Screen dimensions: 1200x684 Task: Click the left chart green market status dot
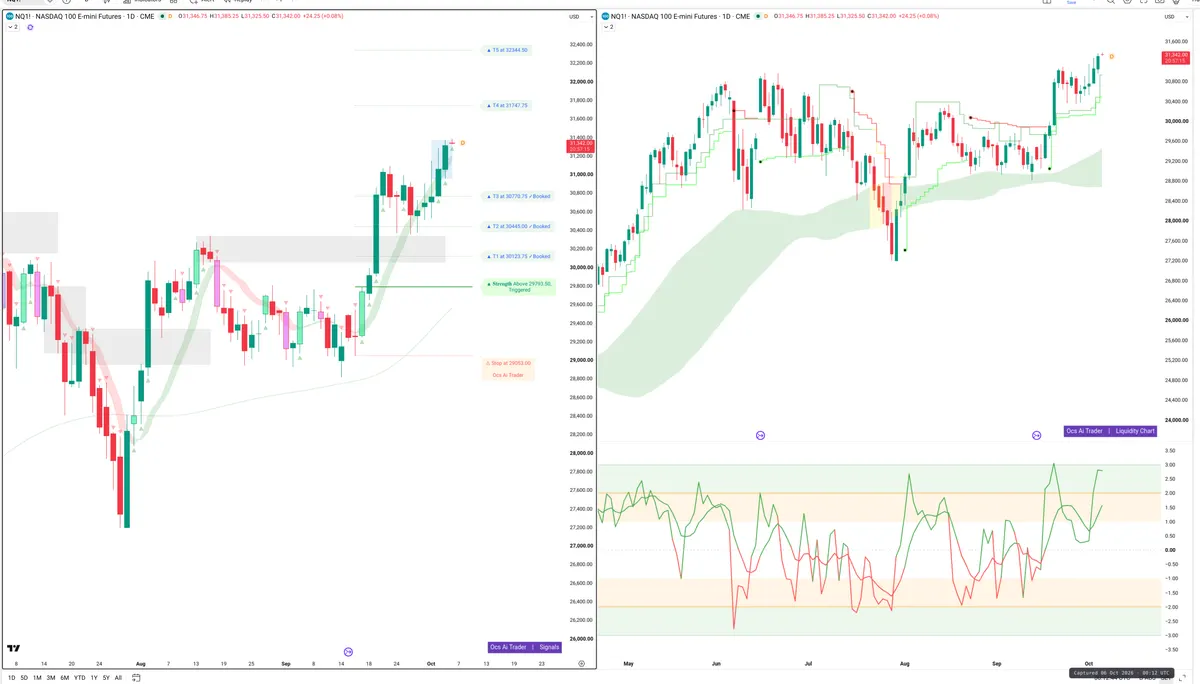click(161, 16)
